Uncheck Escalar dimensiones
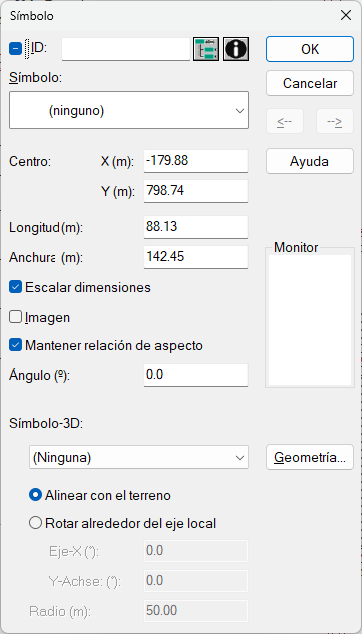 (15, 287)
